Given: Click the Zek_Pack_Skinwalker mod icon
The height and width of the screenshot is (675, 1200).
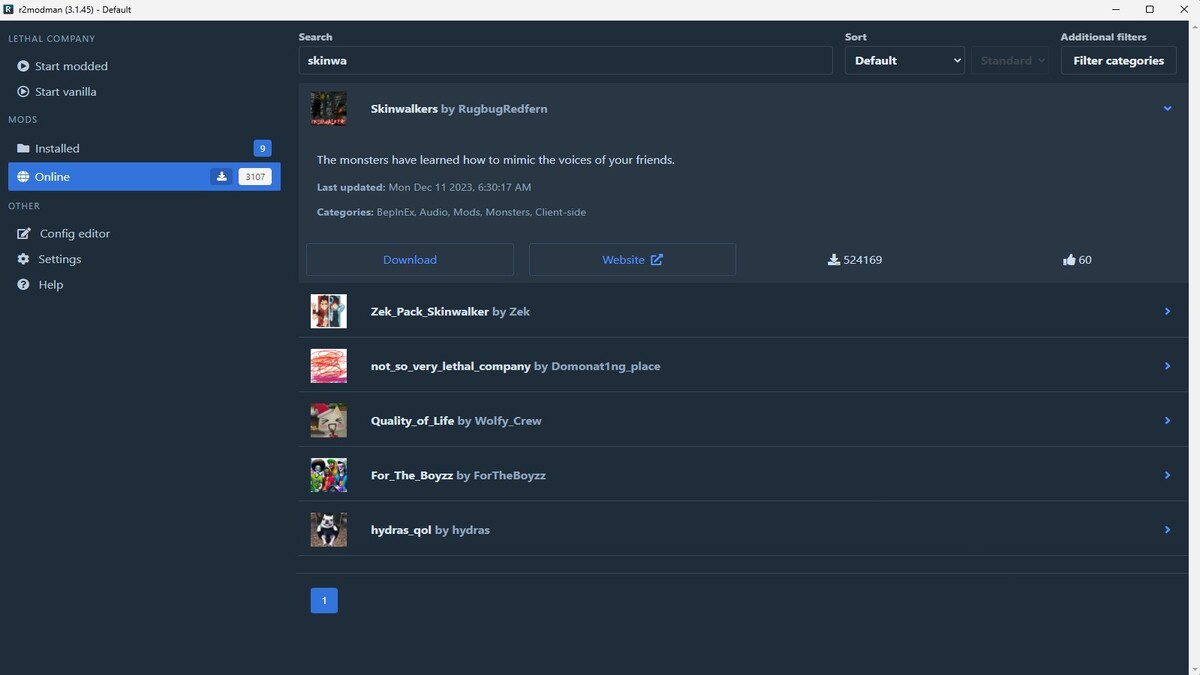Looking at the screenshot, I should 328,312.
